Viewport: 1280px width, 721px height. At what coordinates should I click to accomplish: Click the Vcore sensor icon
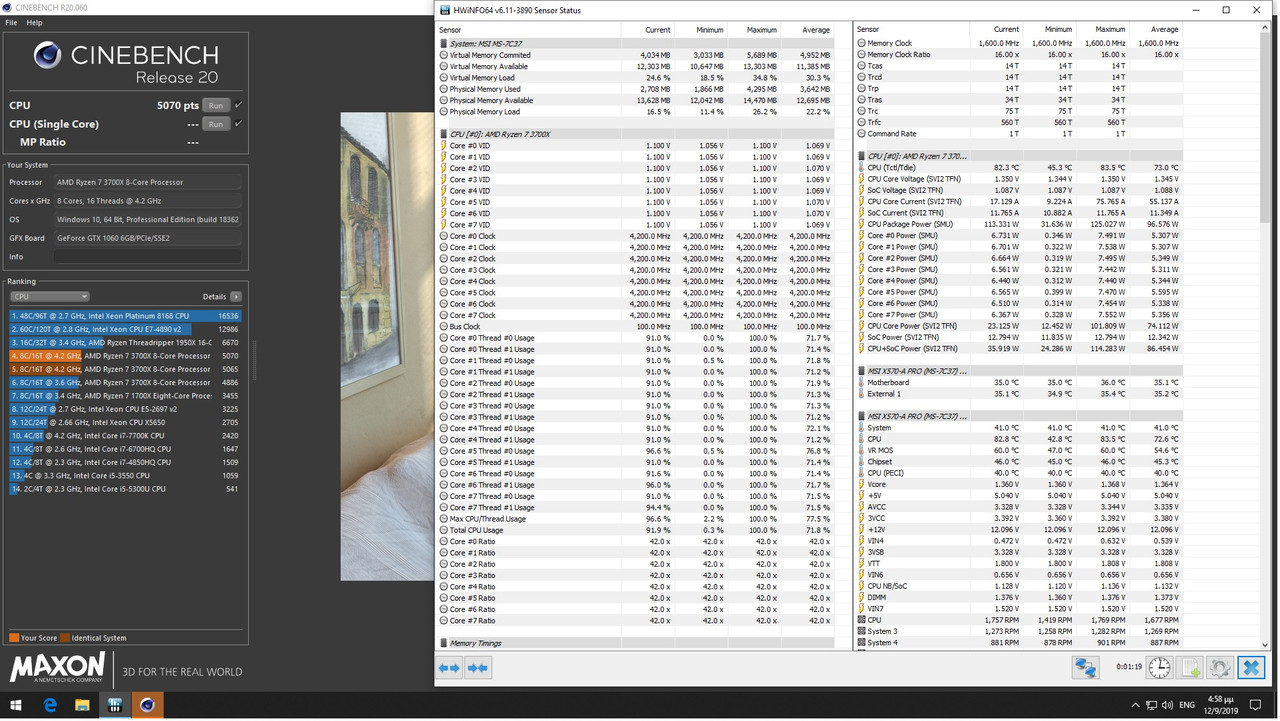coord(861,484)
